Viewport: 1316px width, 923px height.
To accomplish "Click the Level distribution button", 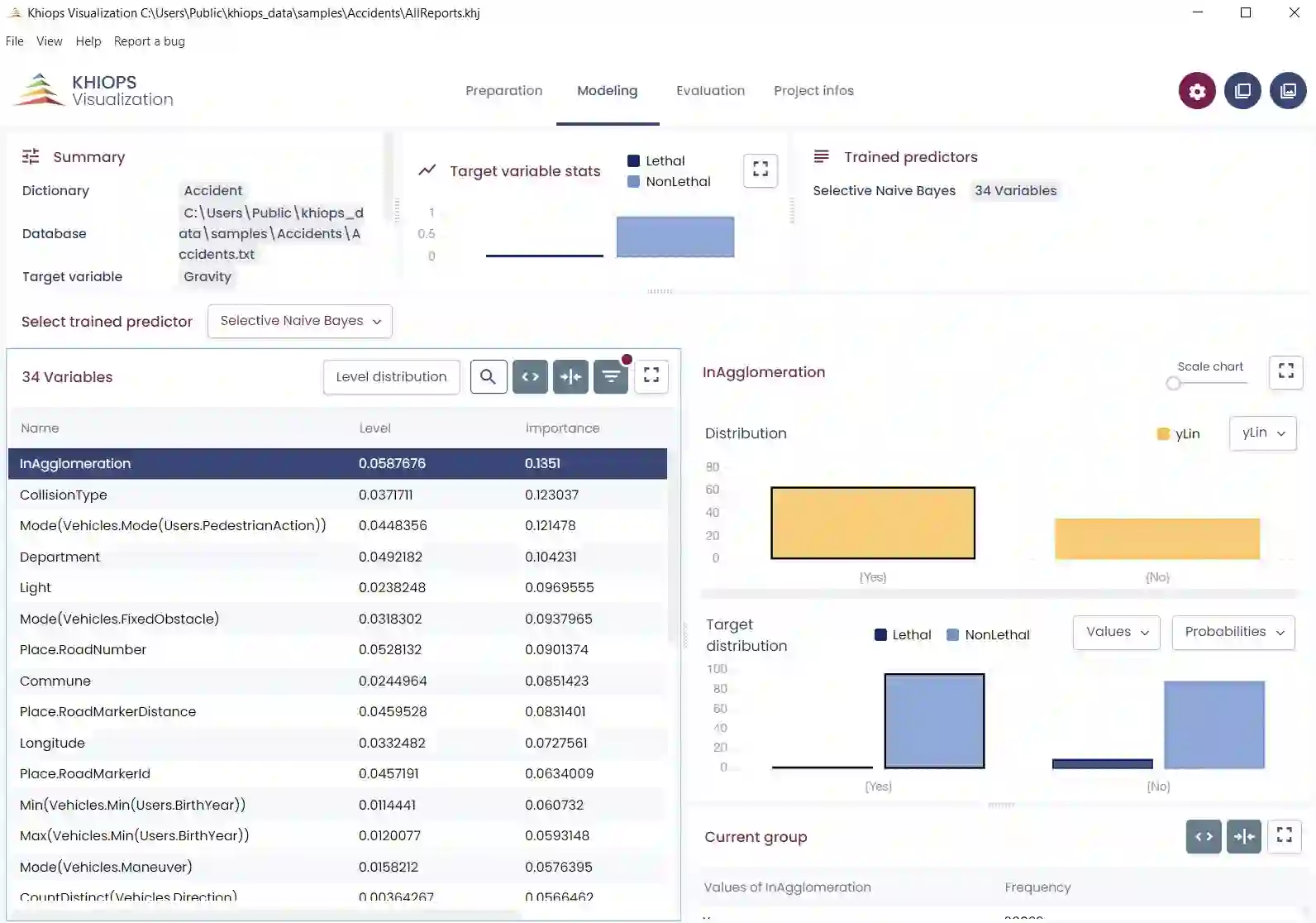I will [x=392, y=377].
